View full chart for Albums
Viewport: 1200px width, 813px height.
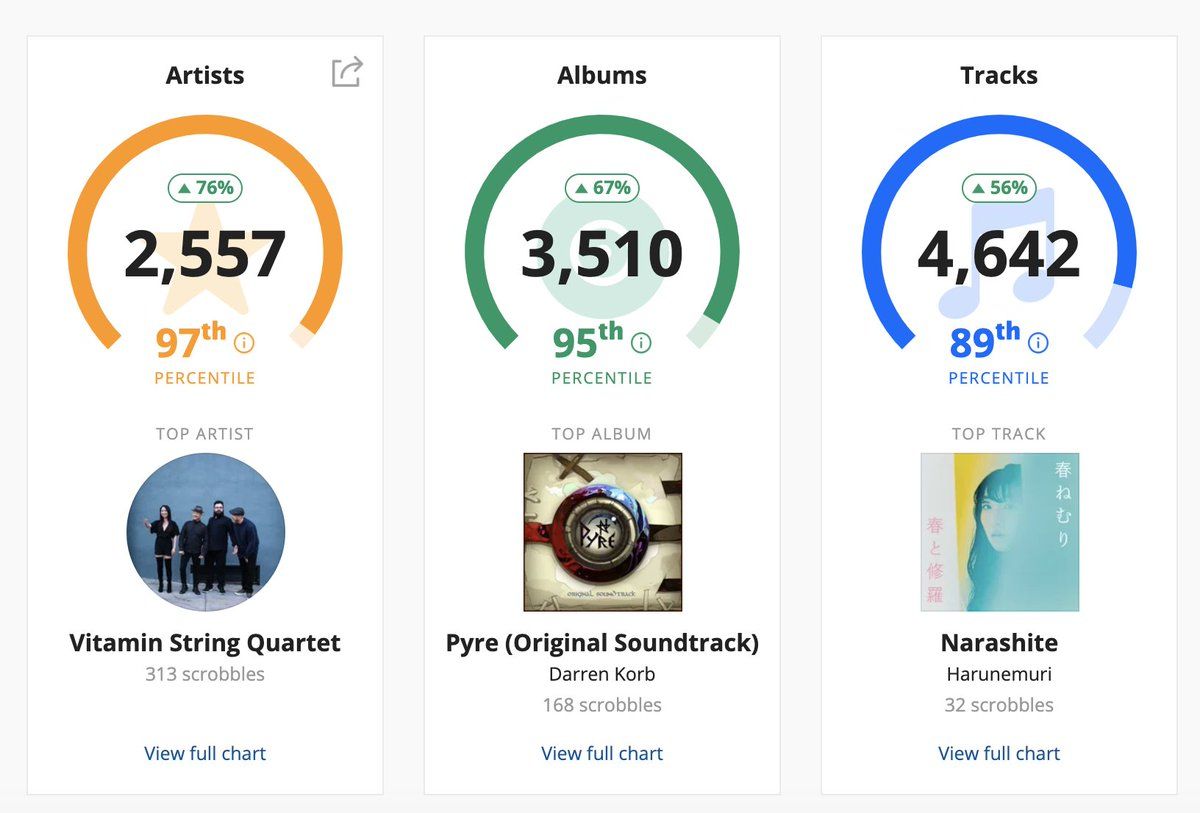(x=602, y=753)
